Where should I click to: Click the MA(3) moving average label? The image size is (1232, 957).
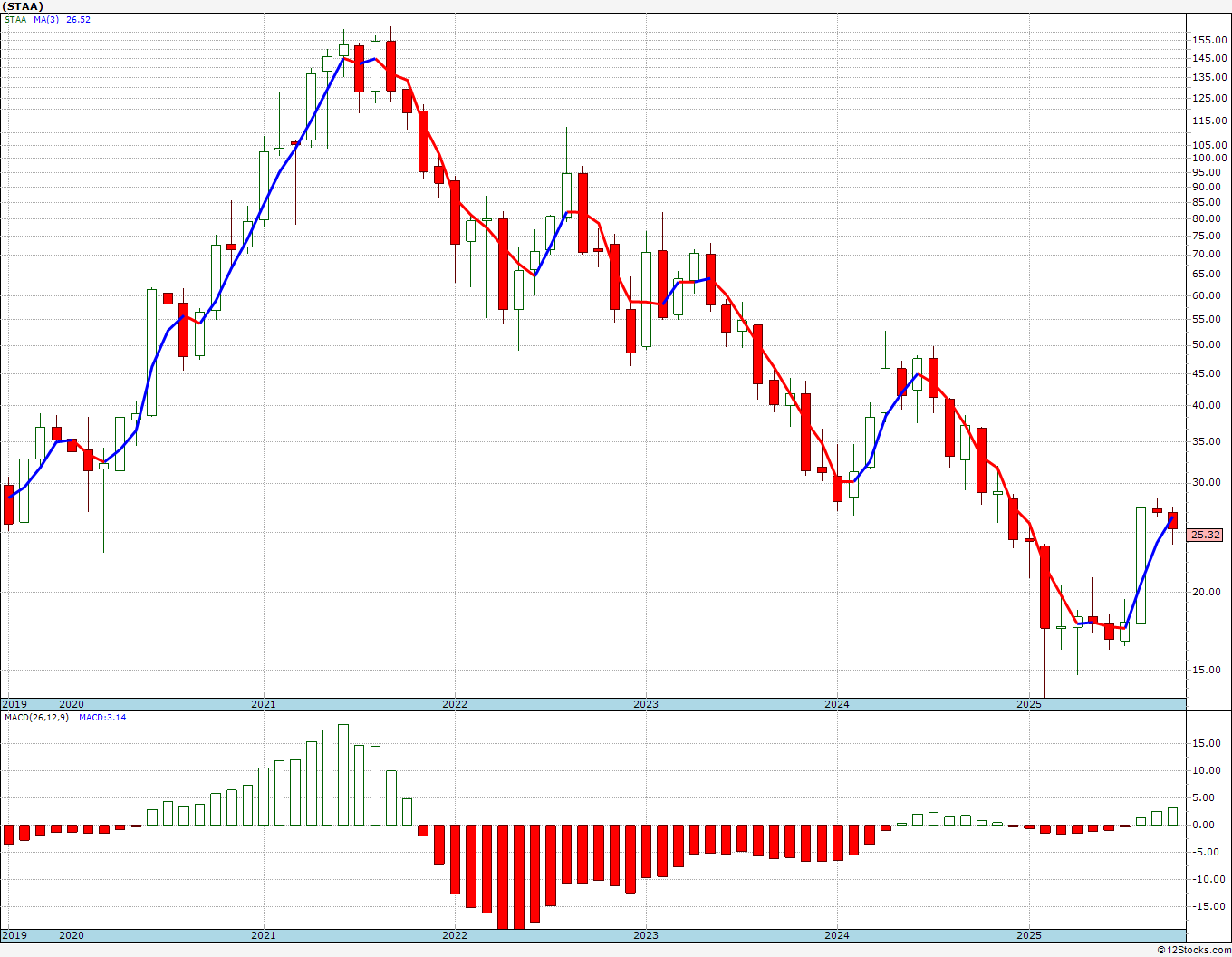(x=46, y=20)
